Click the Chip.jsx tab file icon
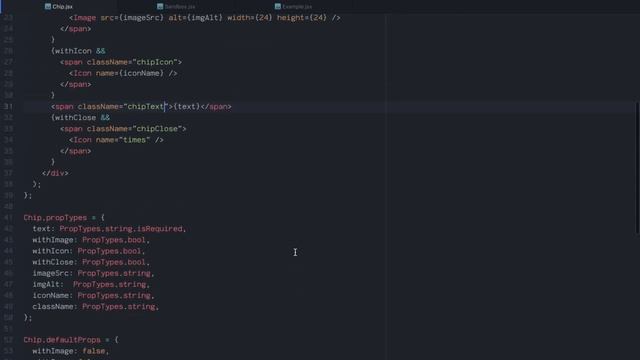The width and height of the screenshot is (640, 360). [x=48, y=7]
